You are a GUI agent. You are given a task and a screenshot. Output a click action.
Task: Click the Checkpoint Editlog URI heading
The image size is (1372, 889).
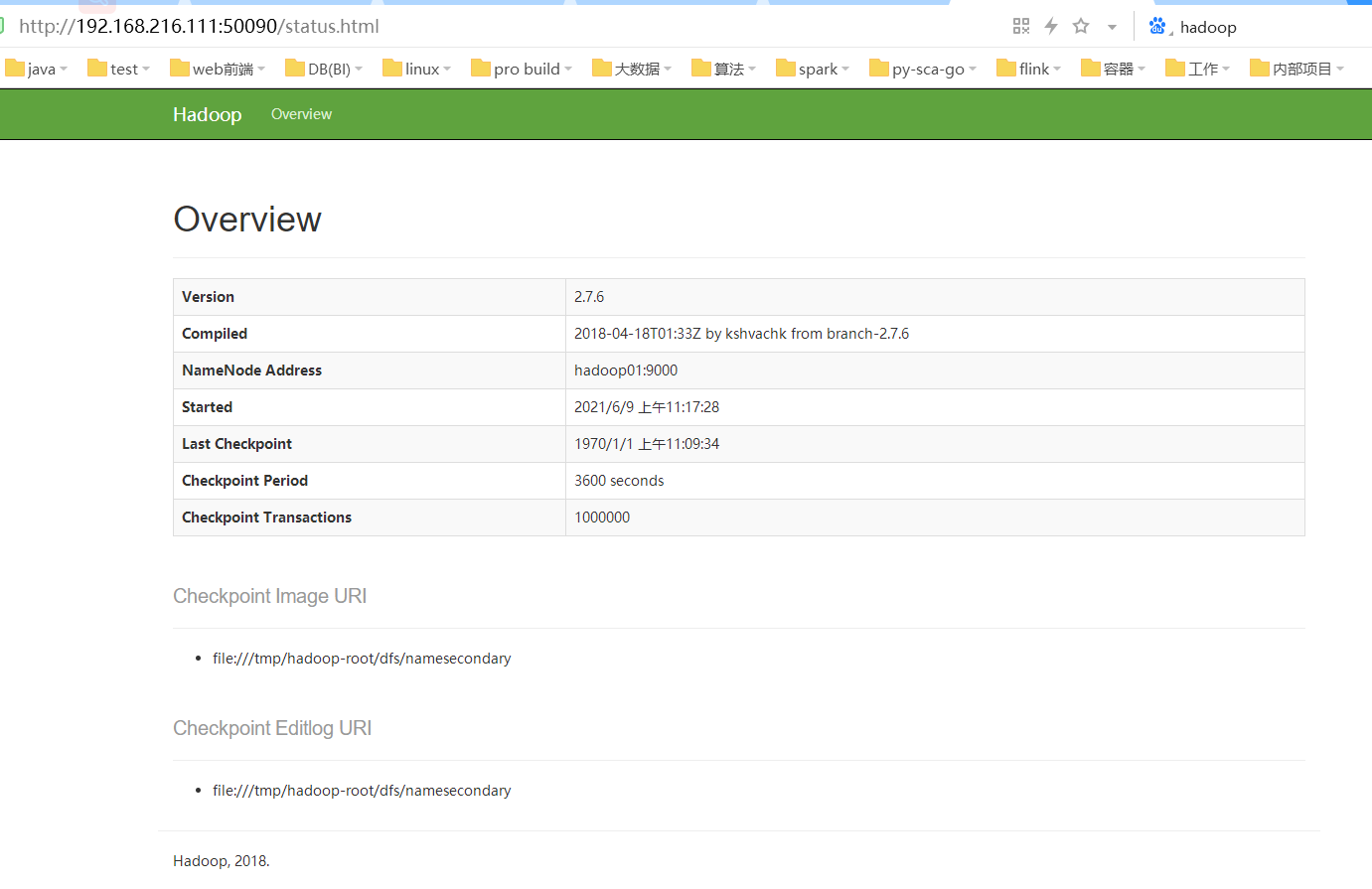[x=272, y=728]
